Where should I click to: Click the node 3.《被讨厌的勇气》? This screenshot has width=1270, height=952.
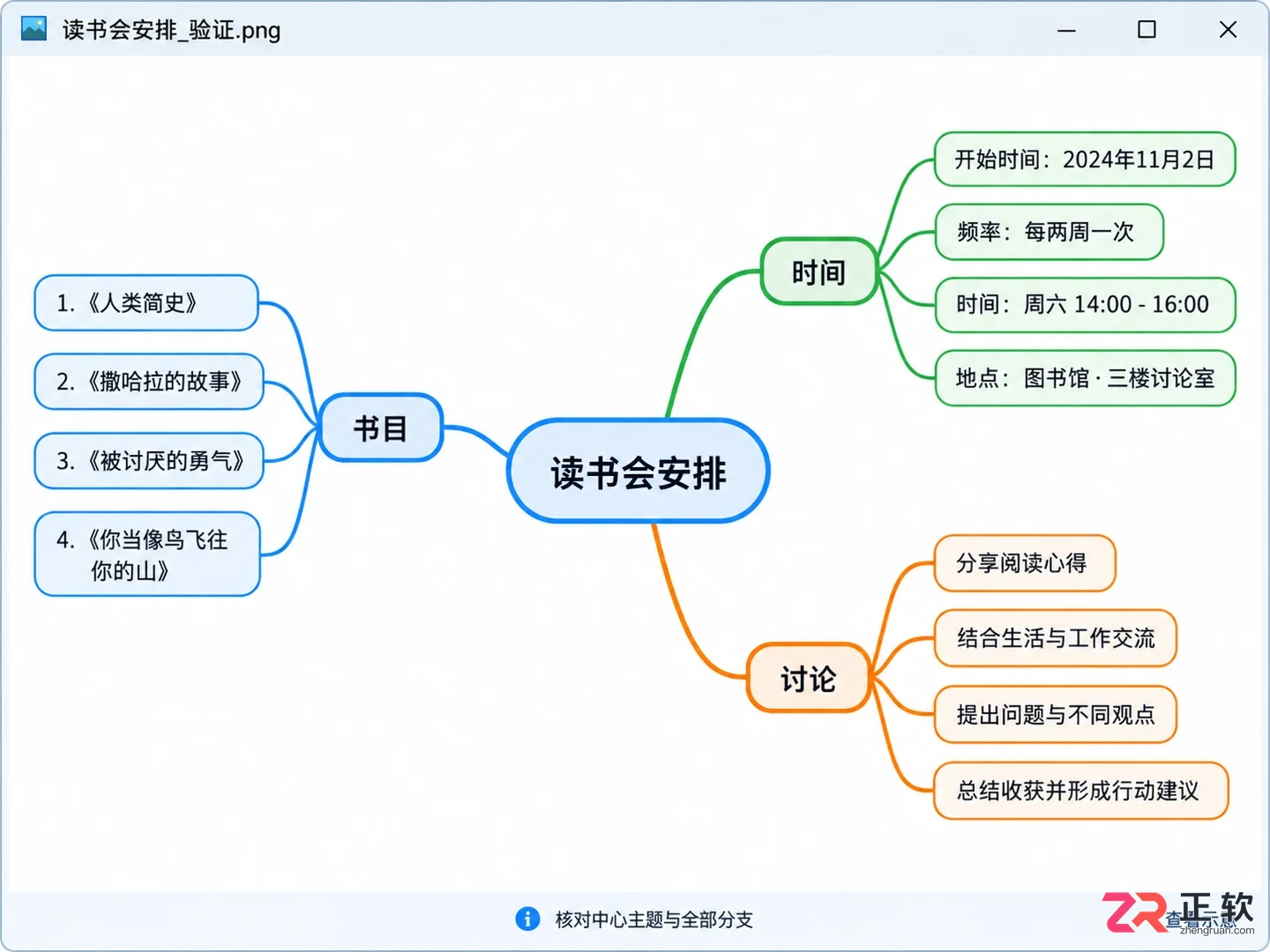click(149, 461)
